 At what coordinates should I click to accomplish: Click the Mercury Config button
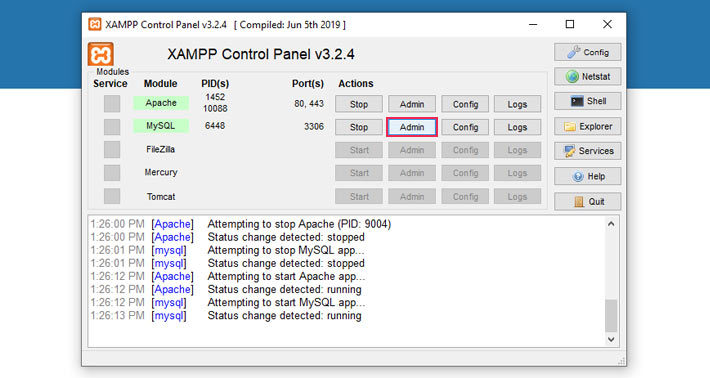(465, 173)
